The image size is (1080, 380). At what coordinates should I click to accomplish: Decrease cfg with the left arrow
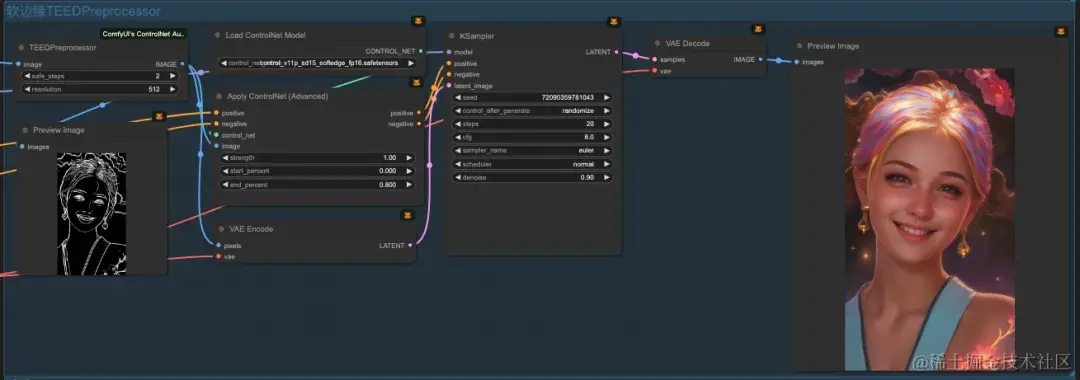(x=458, y=137)
